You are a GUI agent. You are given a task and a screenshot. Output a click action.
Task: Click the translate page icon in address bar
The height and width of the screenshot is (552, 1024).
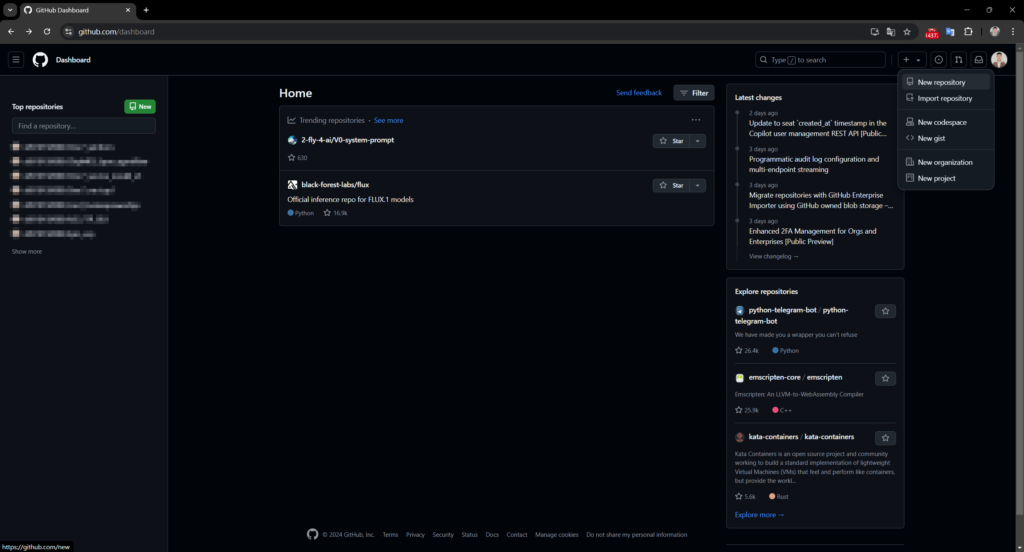(x=891, y=31)
